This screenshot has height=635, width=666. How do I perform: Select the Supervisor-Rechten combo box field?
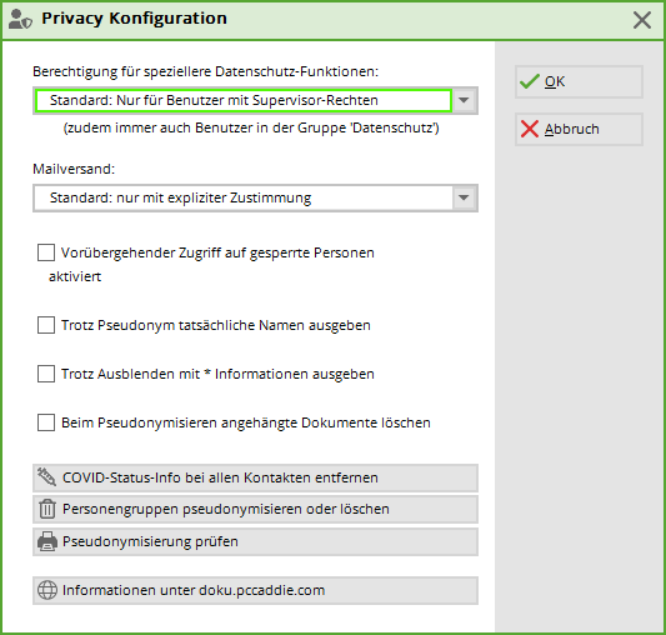pos(243,101)
